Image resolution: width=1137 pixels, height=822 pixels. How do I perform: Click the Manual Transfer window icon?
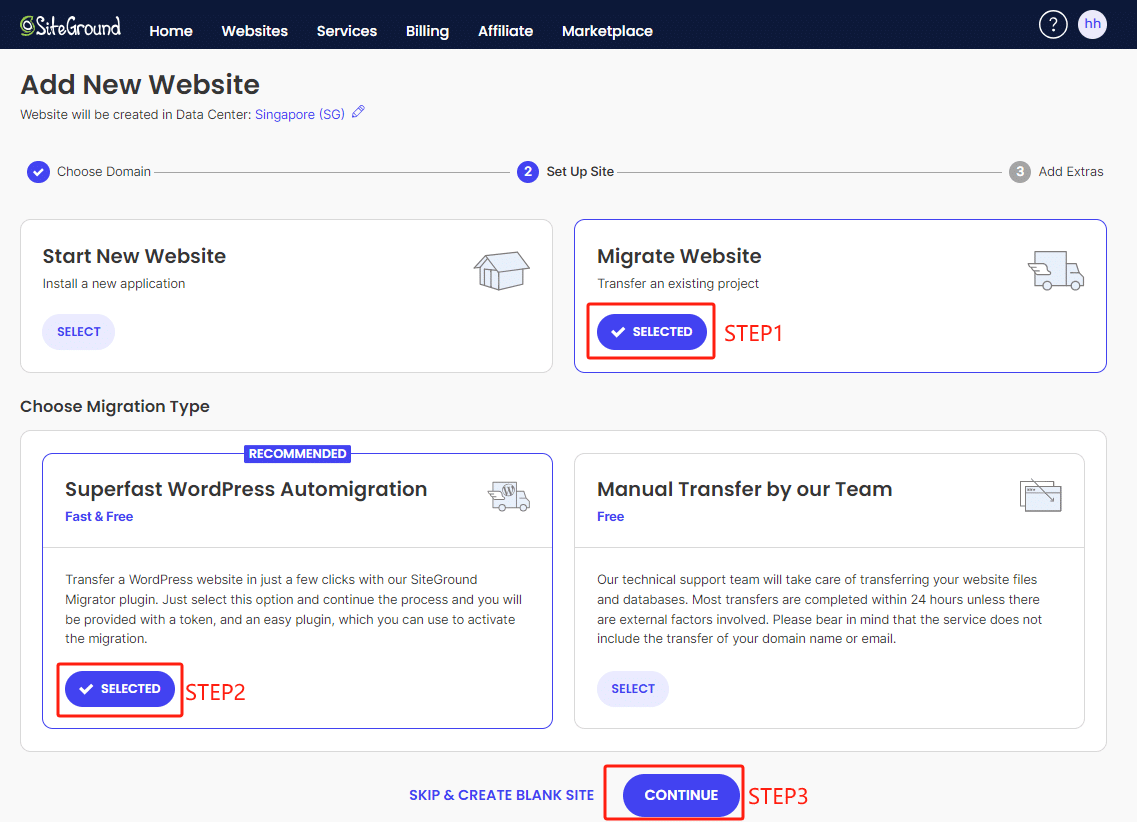tap(1041, 496)
